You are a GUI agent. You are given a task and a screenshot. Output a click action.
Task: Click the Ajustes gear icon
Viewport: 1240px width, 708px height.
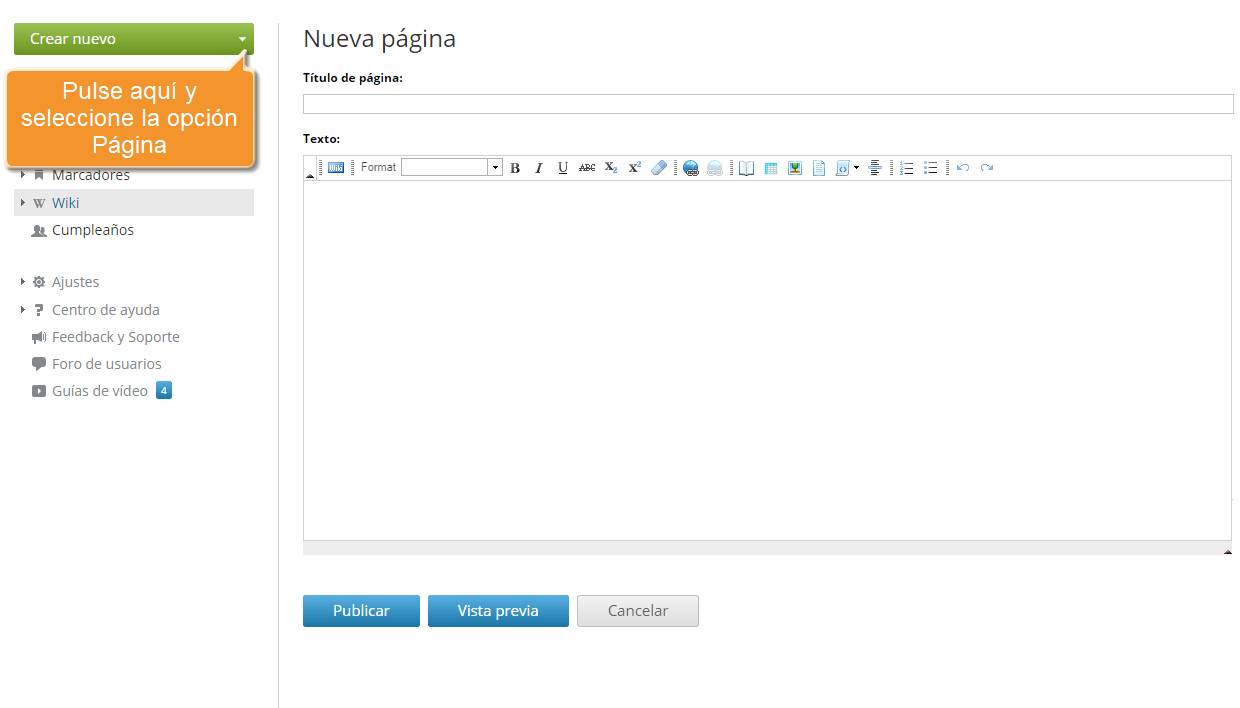click(39, 282)
